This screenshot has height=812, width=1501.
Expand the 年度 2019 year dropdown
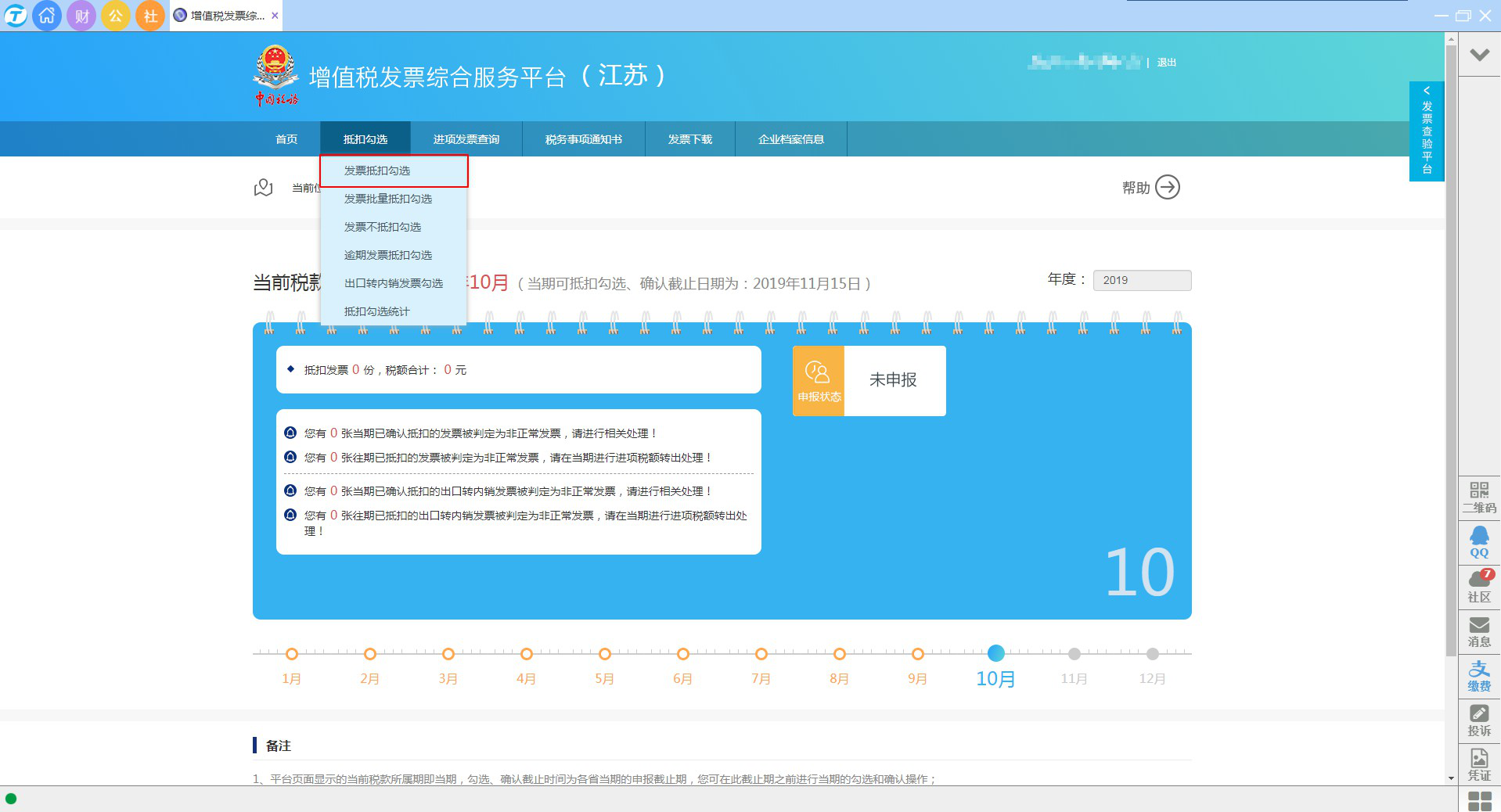(x=1142, y=280)
